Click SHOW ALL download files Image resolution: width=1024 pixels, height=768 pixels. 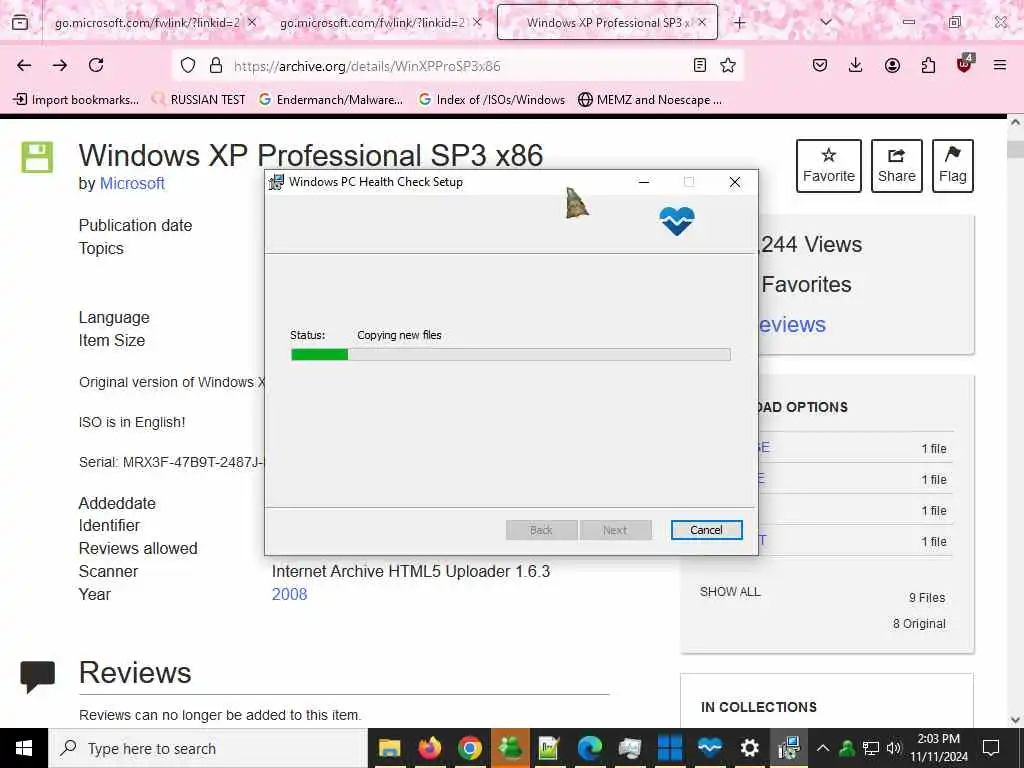tap(730, 592)
